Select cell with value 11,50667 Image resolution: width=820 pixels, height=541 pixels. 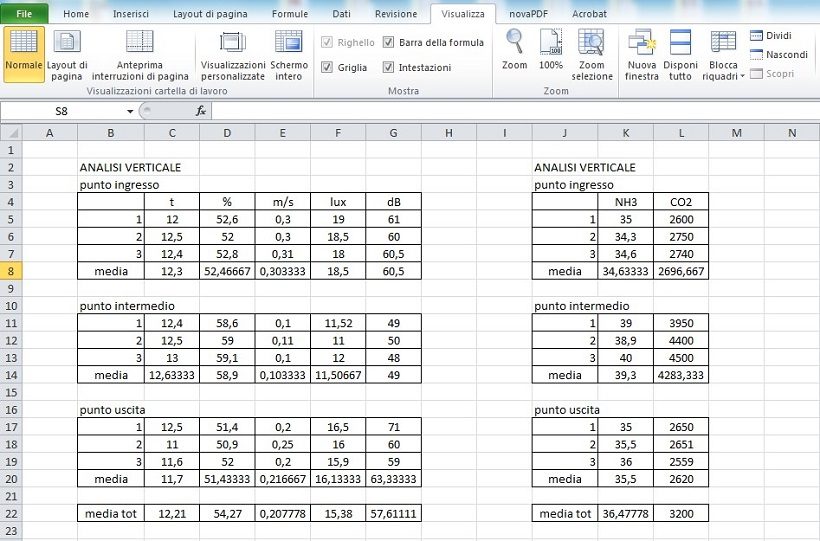[x=338, y=375]
